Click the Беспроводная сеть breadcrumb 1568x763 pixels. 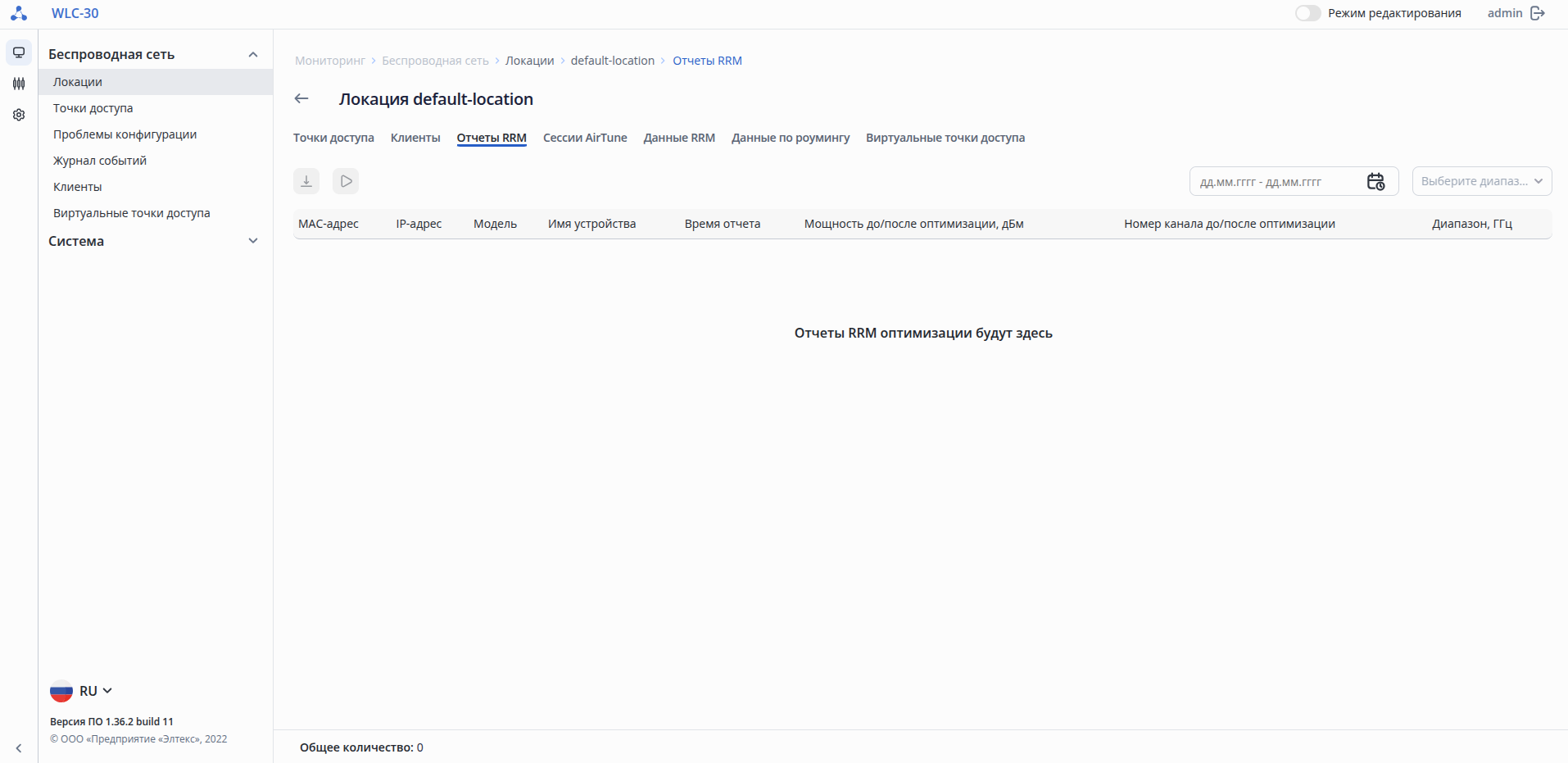click(x=435, y=61)
